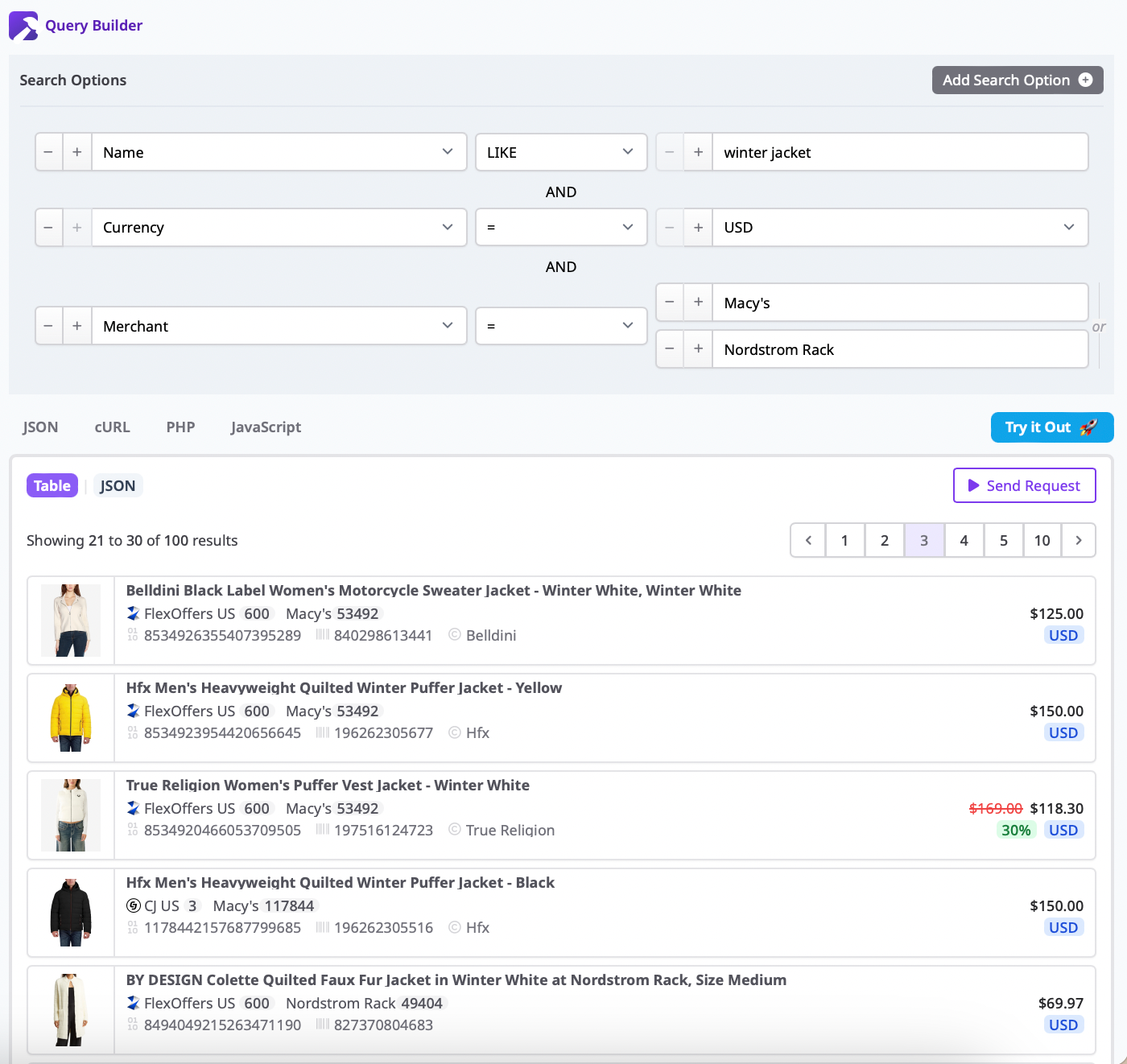Click the Hfx Yellow puffer jacket title
This screenshot has width=1127, height=1064.
point(344,687)
